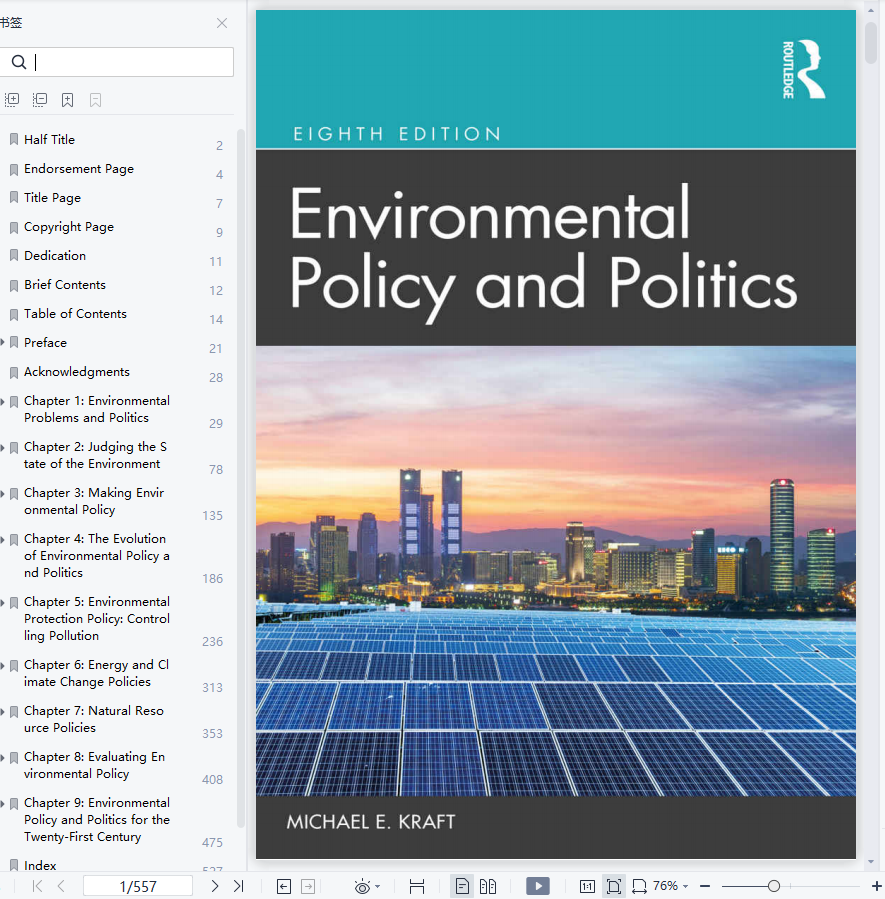This screenshot has width=885, height=899.
Task: Open Copyright Page bookmark
Action: (x=69, y=226)
